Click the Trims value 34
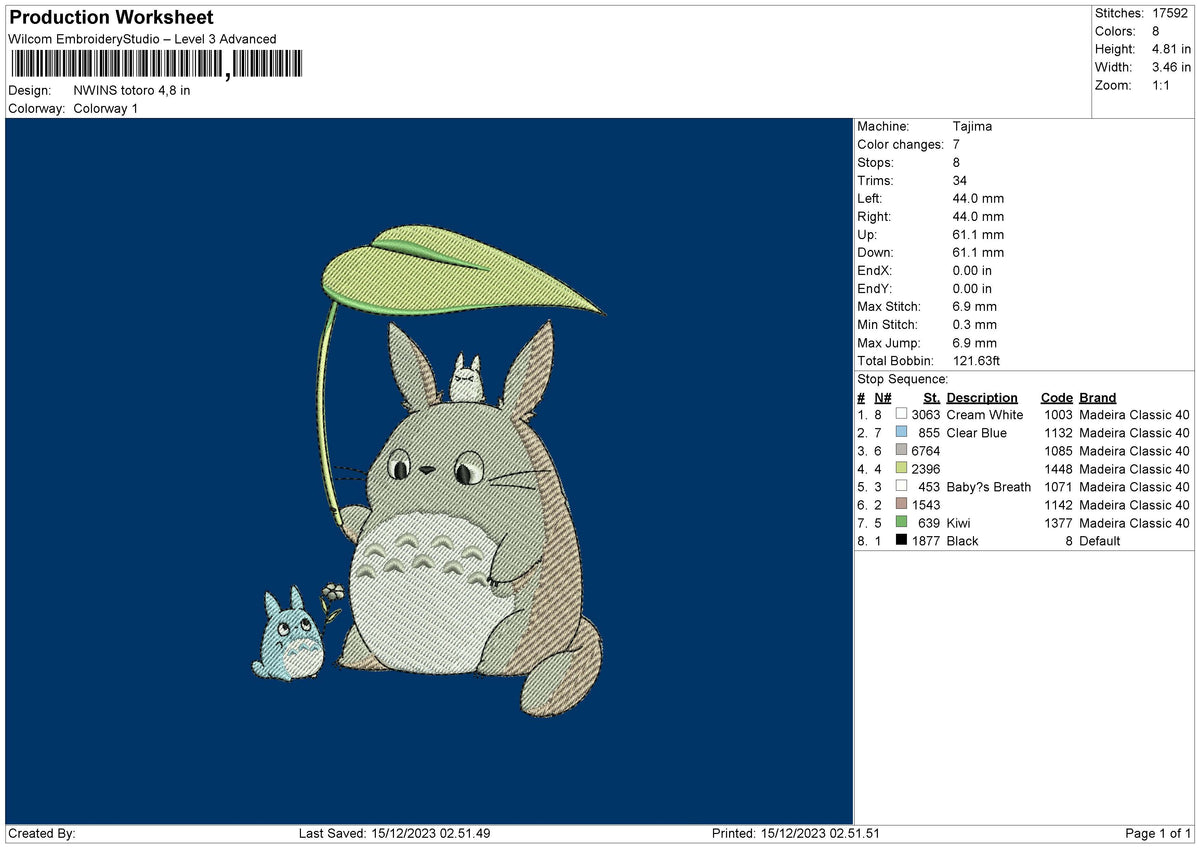 click(x=960, y=180)
